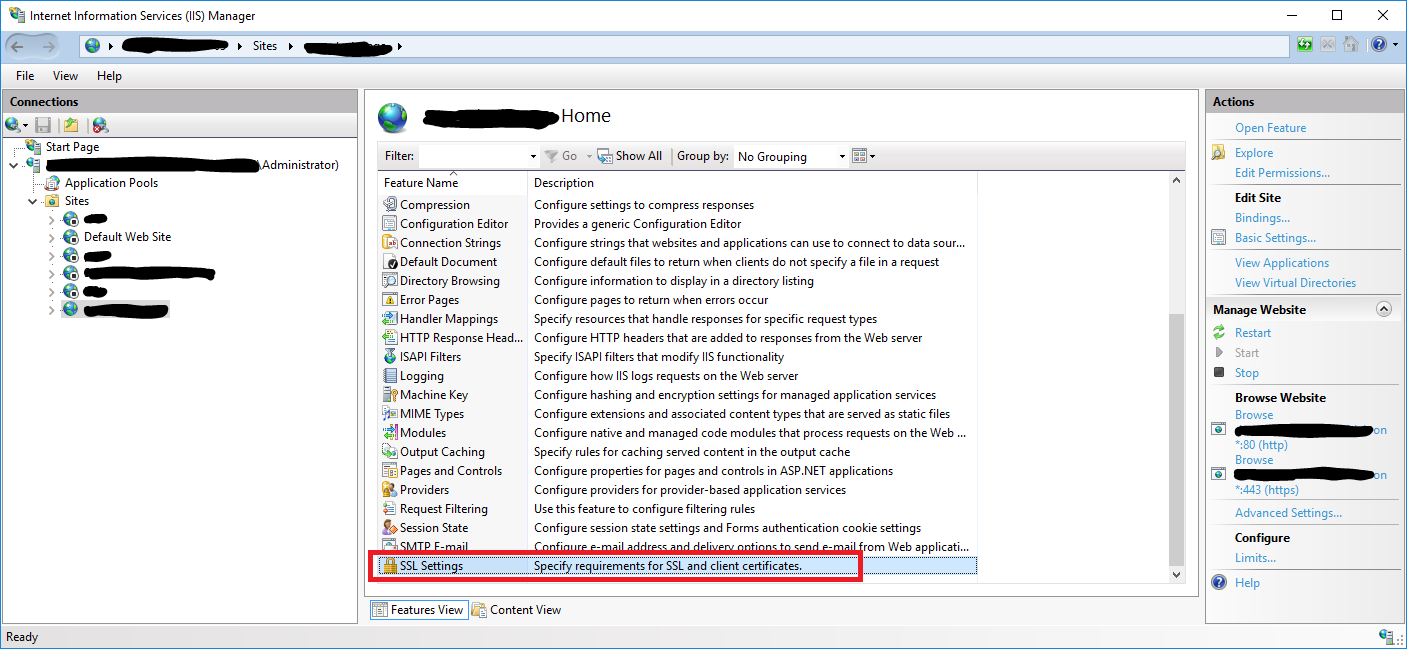The image size is (1407, 649).
Task: Select Pages and Controls feature icon
Action: pyautogui.click(x=391, y=471)
